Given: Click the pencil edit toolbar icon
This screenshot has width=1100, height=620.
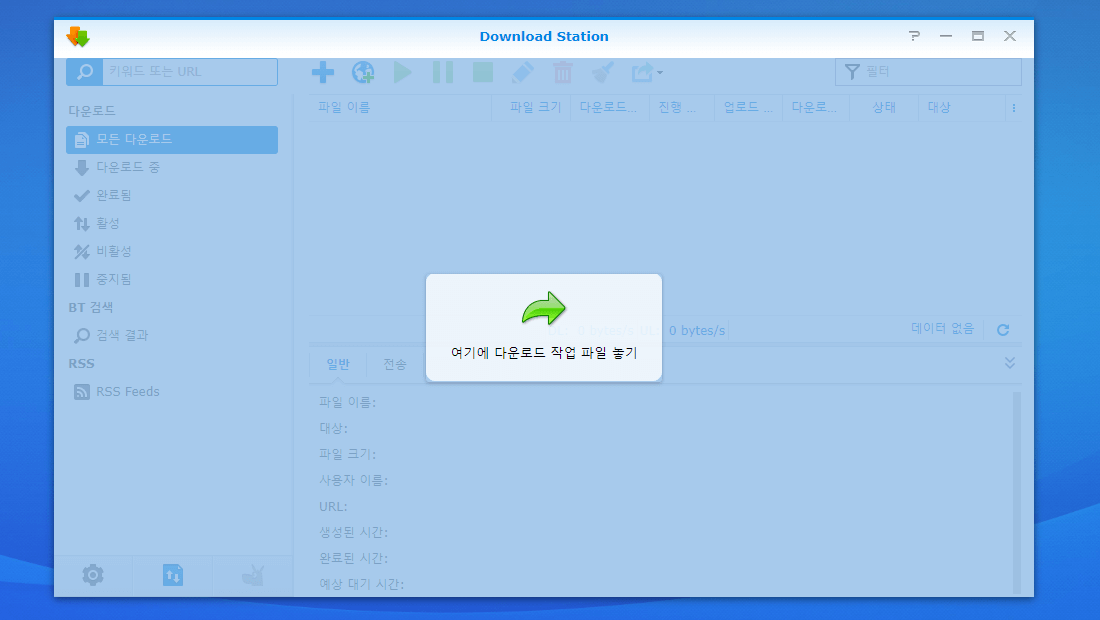Looking at the screenshot, I should click(523, 72).
